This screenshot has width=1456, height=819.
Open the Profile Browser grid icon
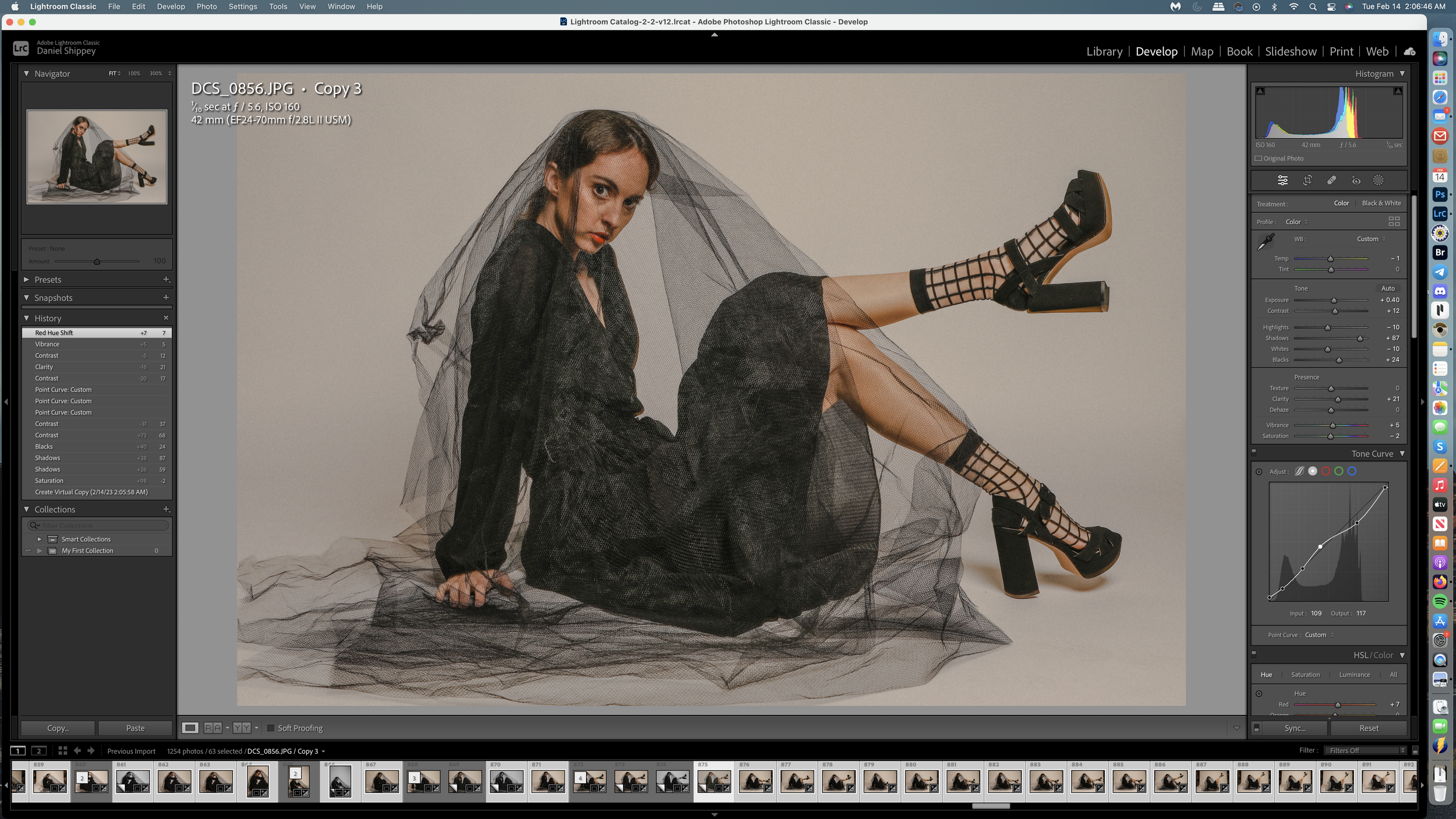[x=1394, y=221]
